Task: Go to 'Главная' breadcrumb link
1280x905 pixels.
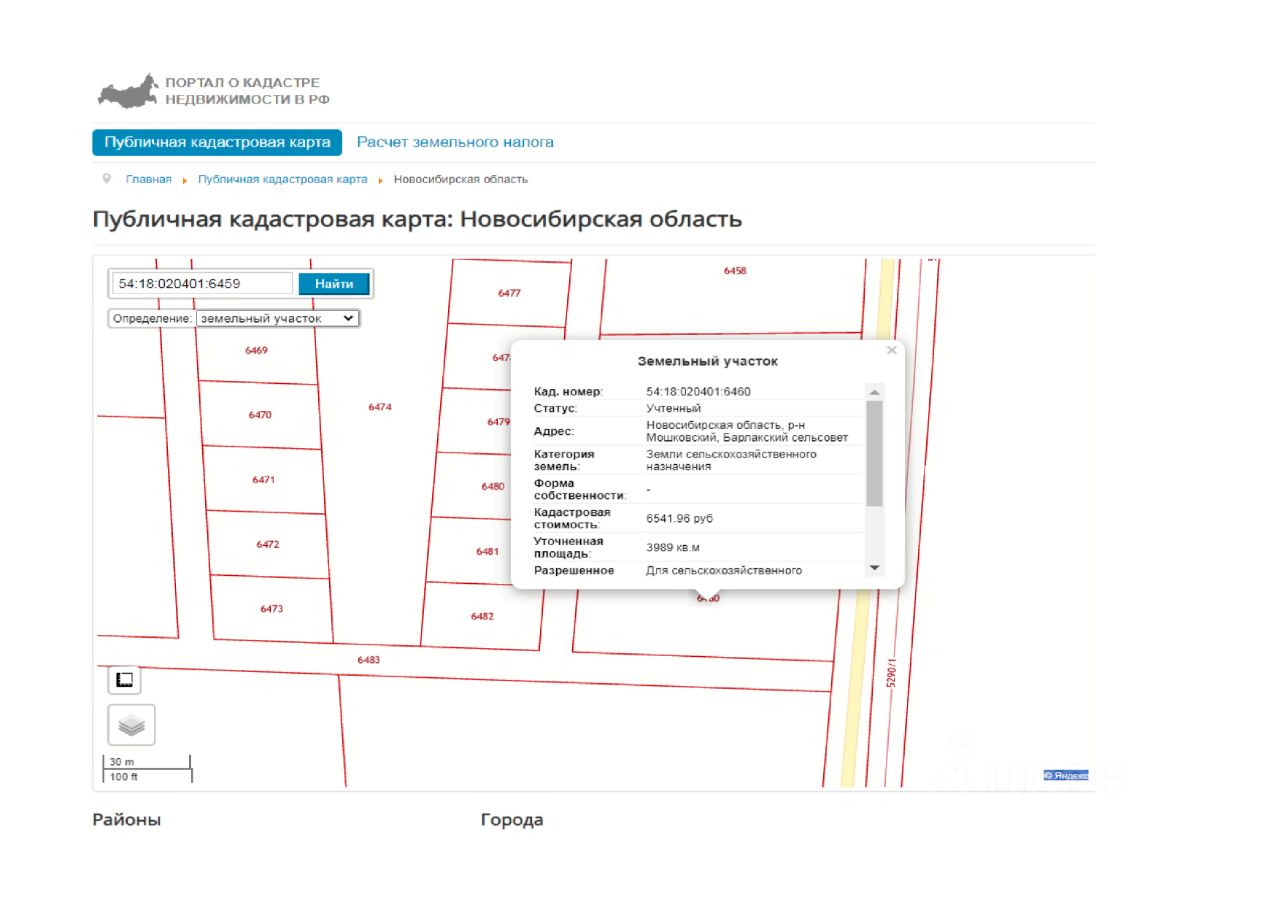Action: [x=148, y=179]
